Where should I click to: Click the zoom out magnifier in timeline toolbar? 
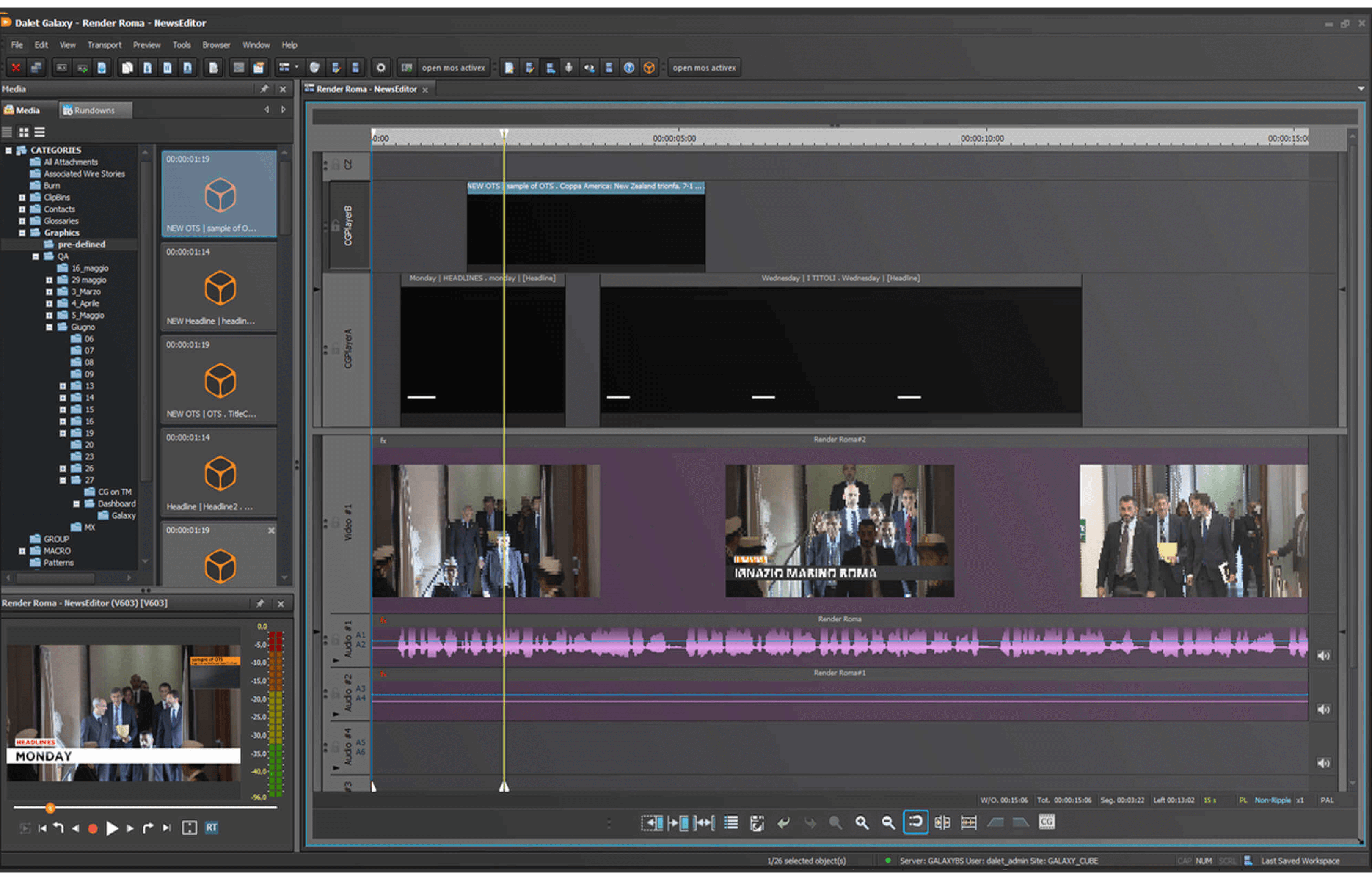(888, 822)
